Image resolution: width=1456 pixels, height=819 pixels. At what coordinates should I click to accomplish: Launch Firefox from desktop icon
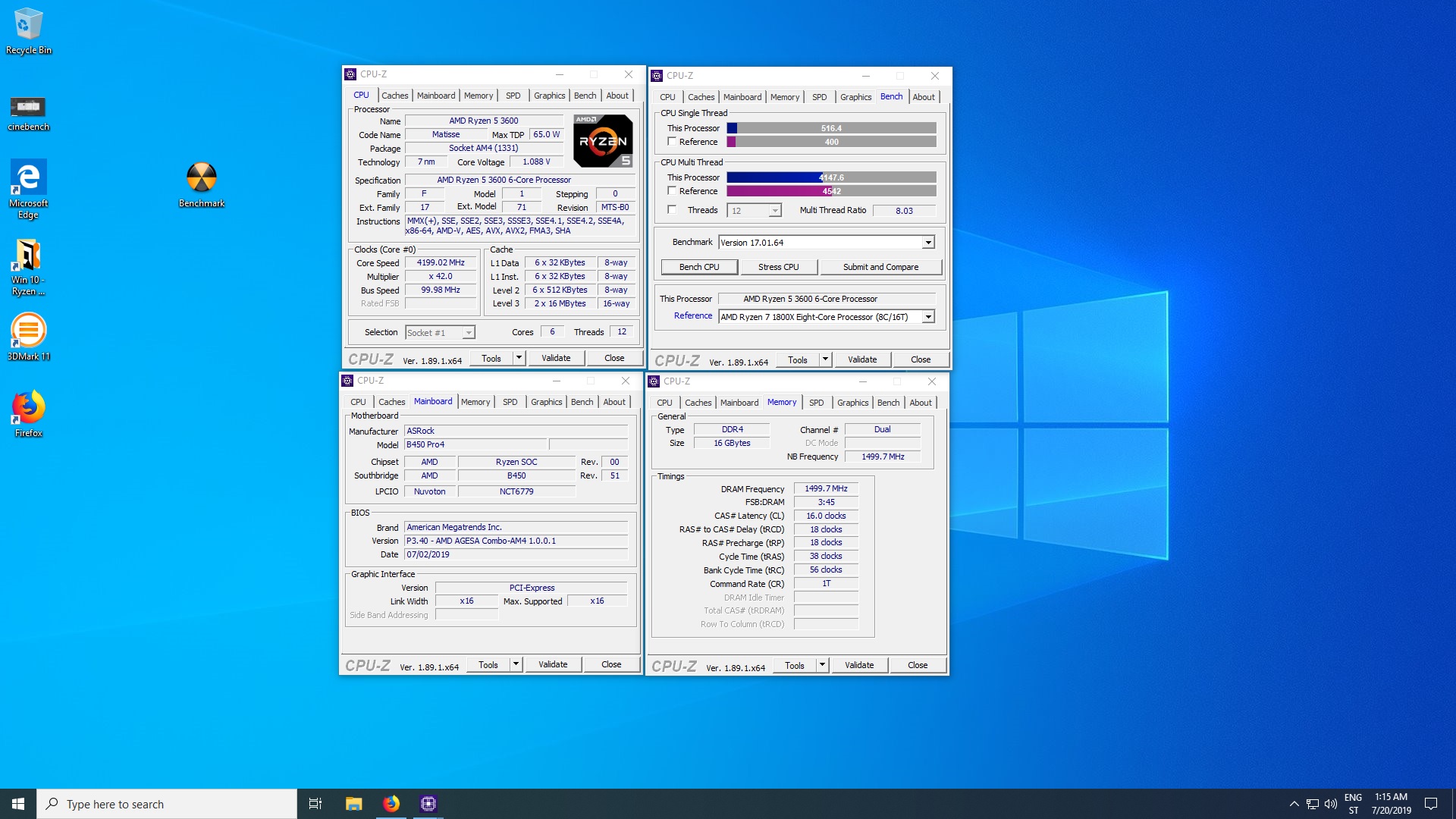pyautogui.click(x=28, y=414)
